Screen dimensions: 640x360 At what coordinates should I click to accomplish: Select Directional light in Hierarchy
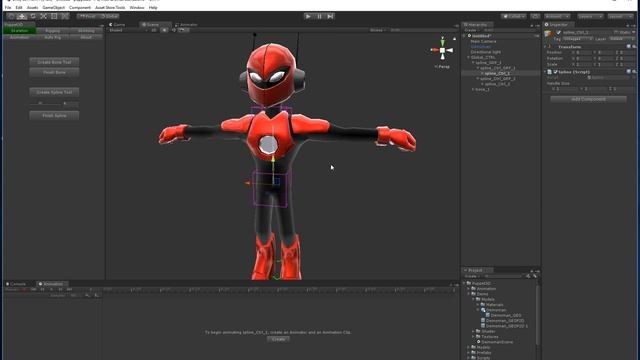click(x=486, y=52)
